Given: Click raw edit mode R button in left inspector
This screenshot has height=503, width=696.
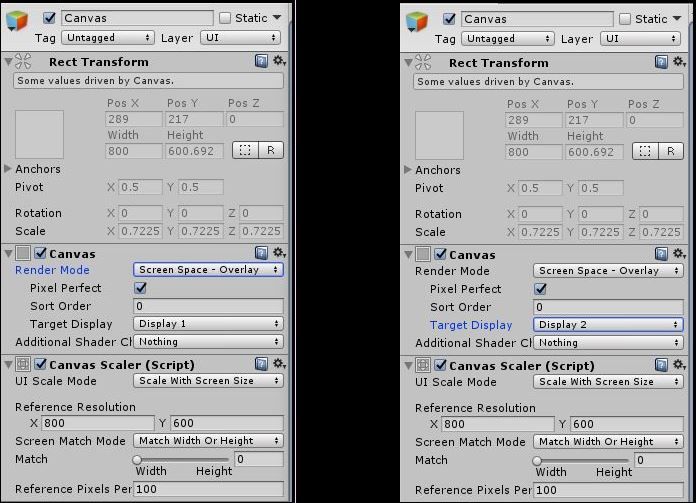Looking at the screenshot, I should (x=270, y=151).
